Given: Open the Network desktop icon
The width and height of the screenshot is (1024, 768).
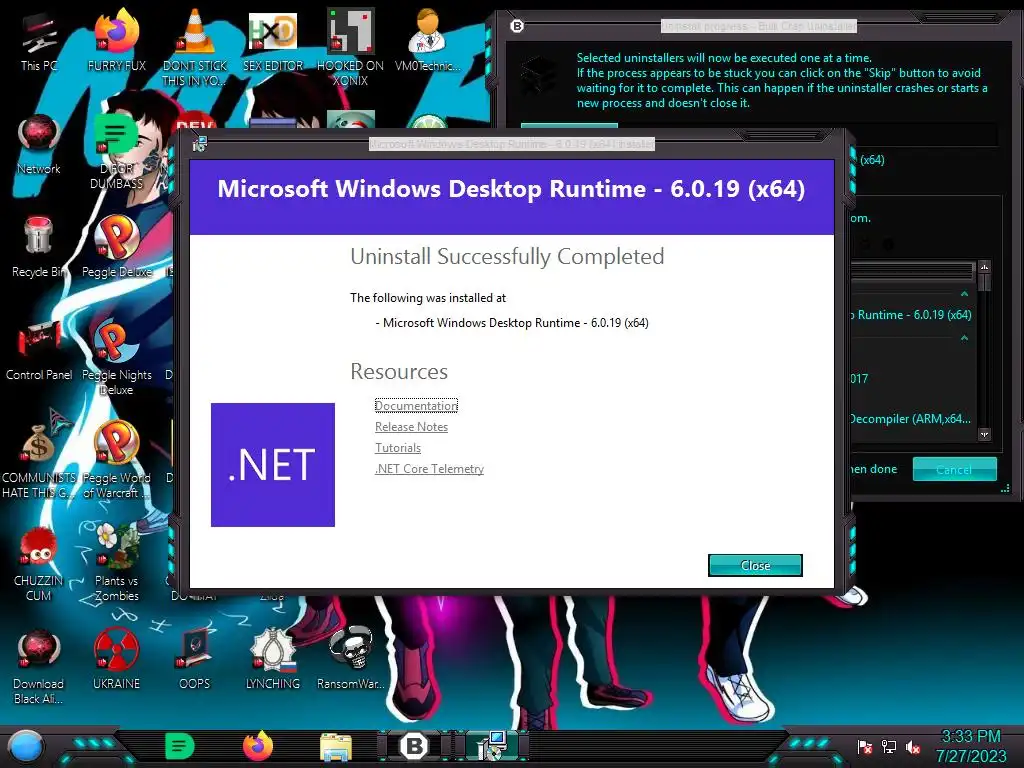Looking at the screenshot, I should tap(39, 144).
